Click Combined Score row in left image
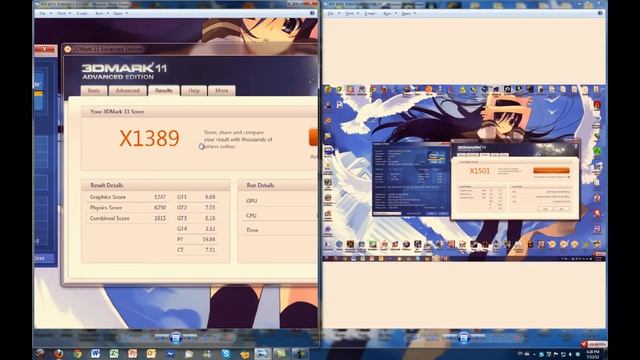The height and width of the screenshot is (360, 640). pos(128,218)
